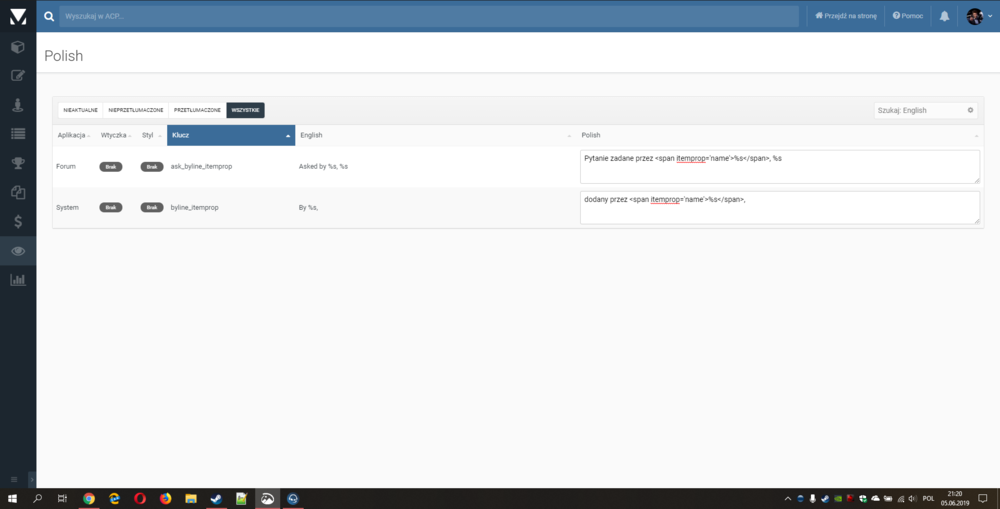Open the Statistics bar chart sidebar icon
Image resolution: width=1000 pixels, height=509 pixels.
tap(18, 279)
